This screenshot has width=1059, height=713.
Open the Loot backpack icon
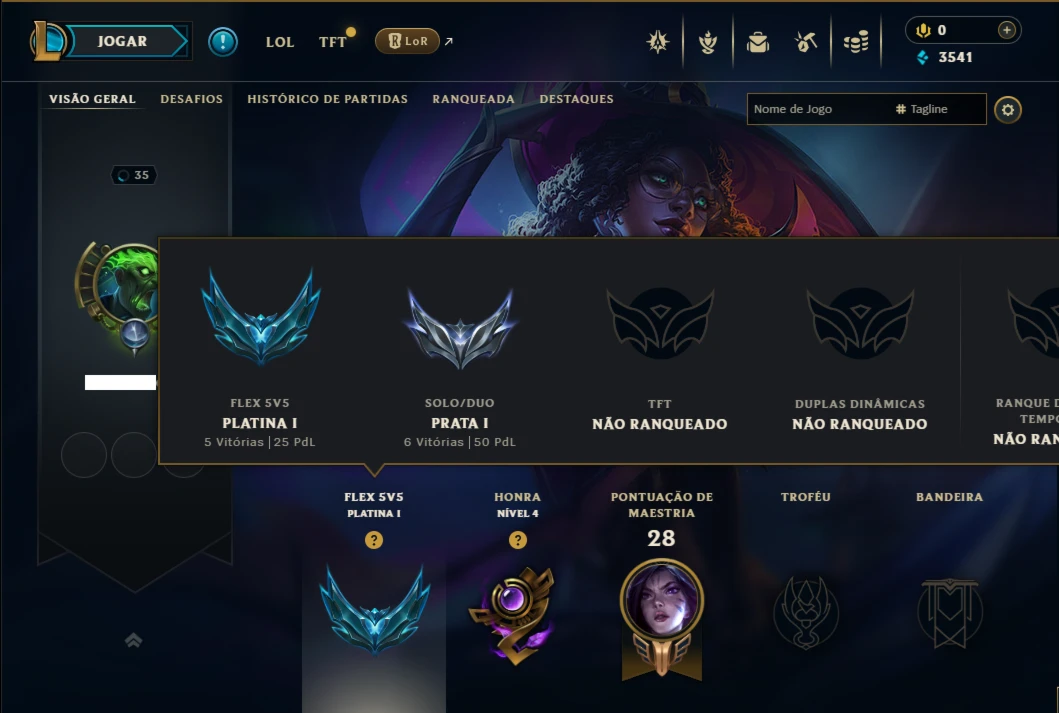tap(758, 43)
